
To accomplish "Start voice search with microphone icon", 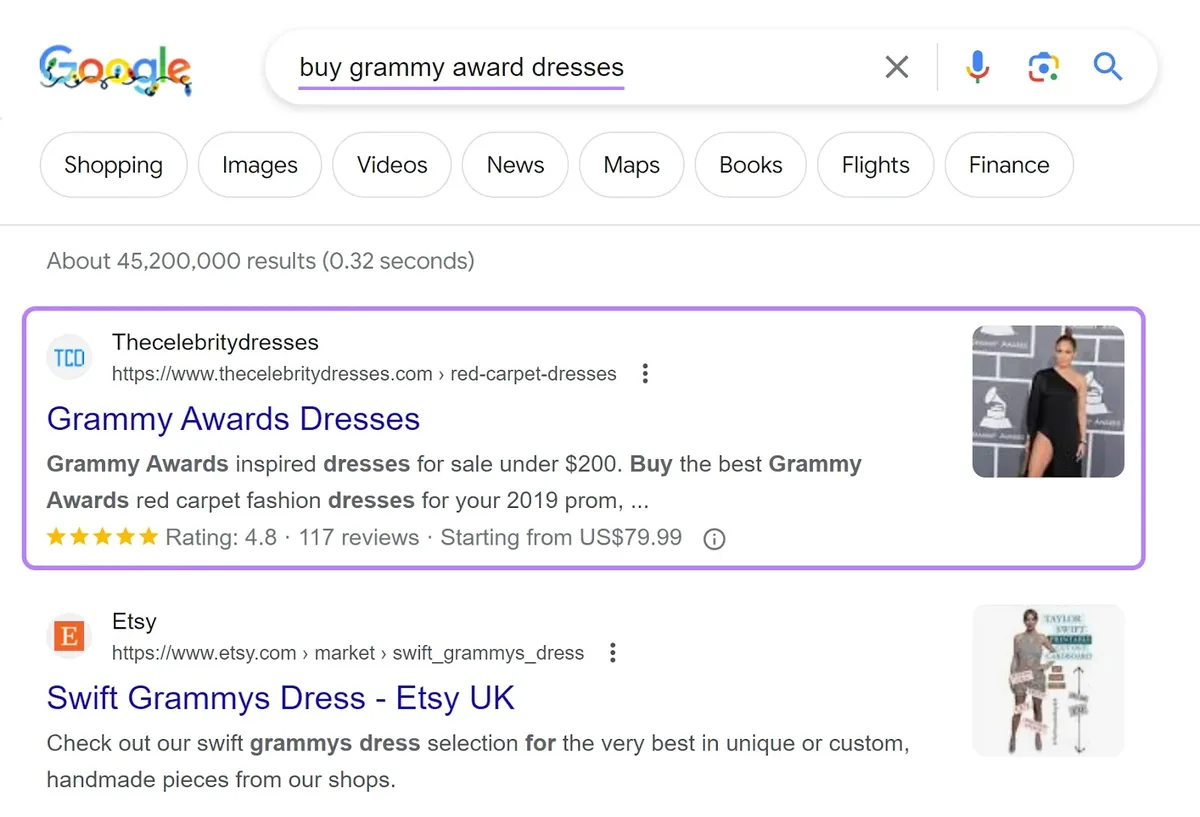I will (x=978, y=67).
